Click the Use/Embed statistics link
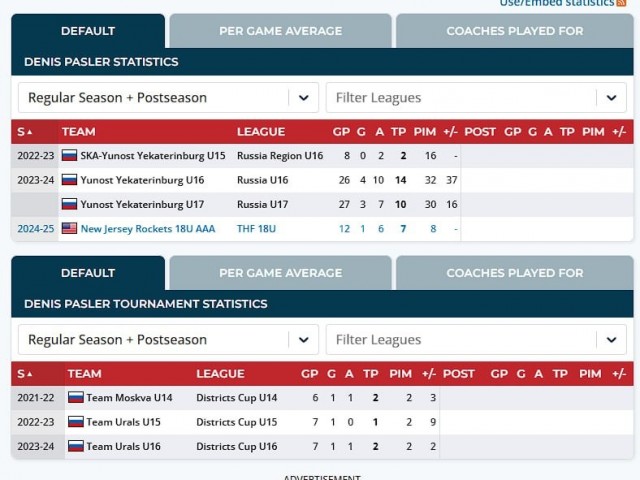Screen dimensions: 640x480 tap(557, 3)
